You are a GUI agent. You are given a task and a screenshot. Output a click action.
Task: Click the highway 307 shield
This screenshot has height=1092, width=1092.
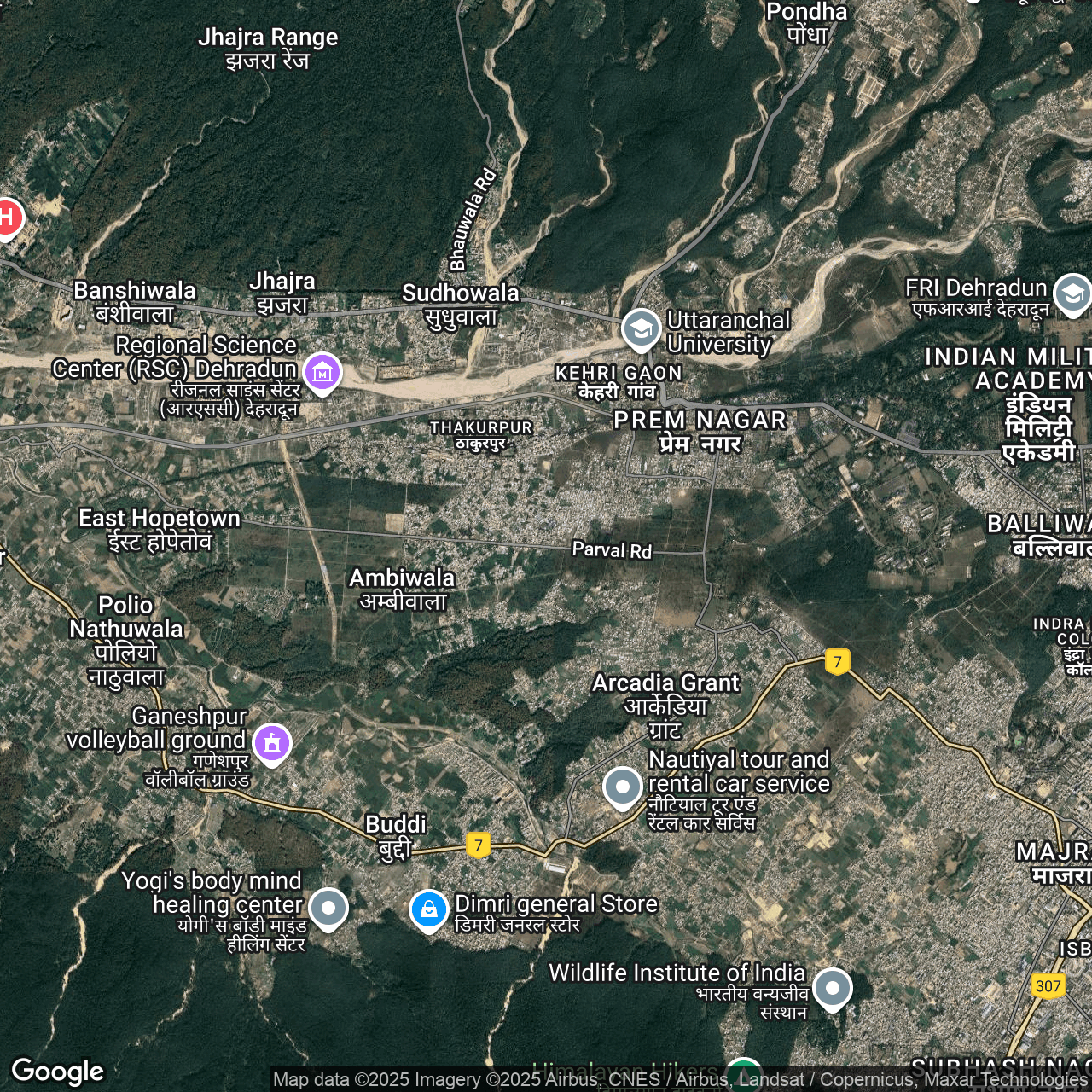tap(1048, 986)
